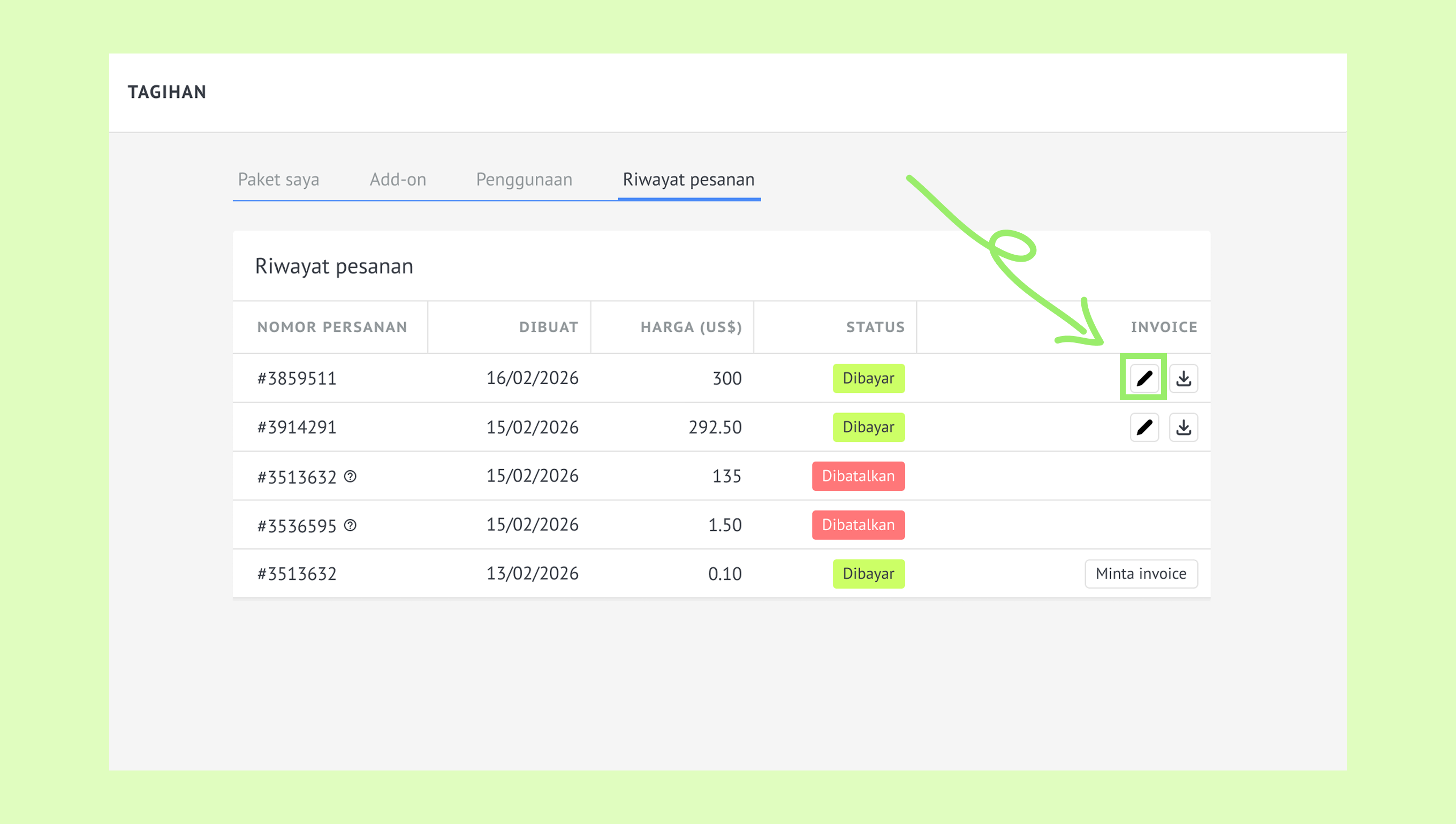Select Riwayat pesanan tab

[689, 179]
